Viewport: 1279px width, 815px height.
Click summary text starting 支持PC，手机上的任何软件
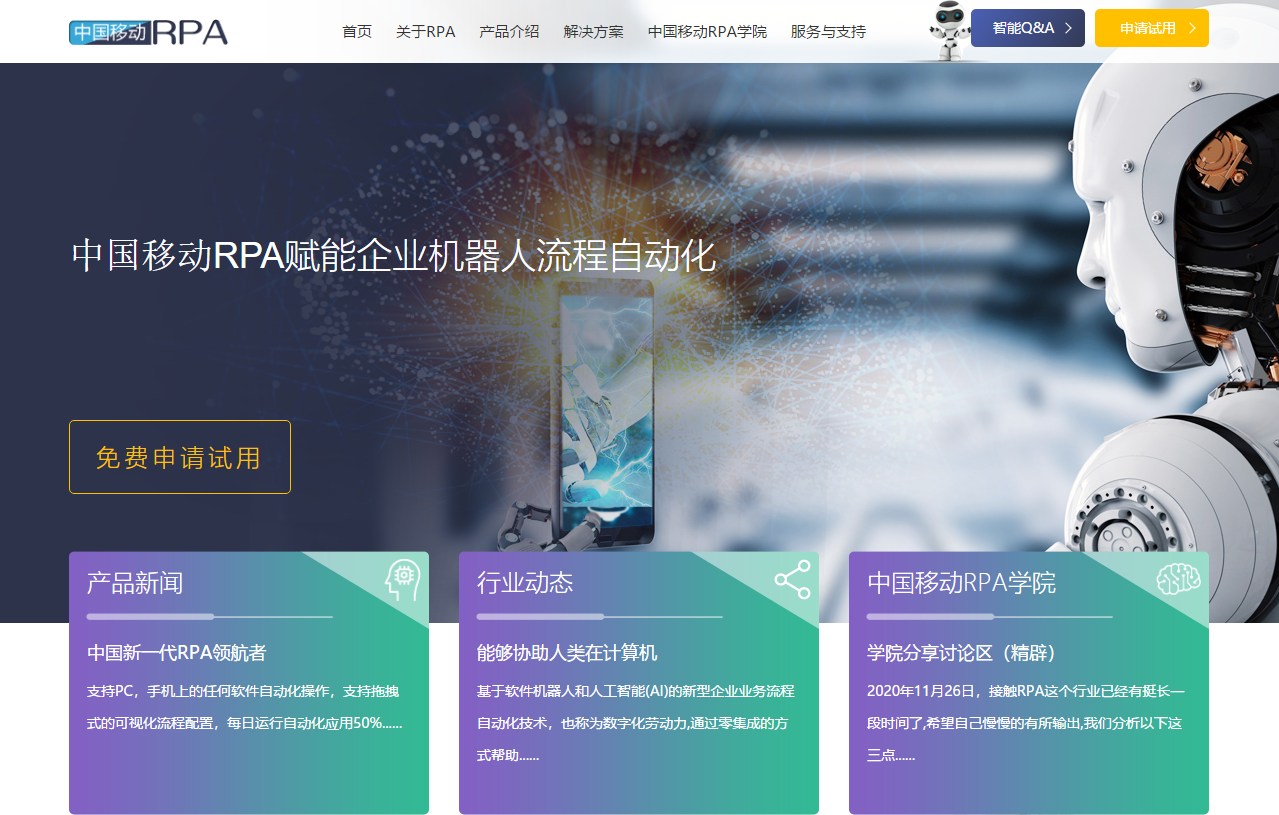(245, 707)
